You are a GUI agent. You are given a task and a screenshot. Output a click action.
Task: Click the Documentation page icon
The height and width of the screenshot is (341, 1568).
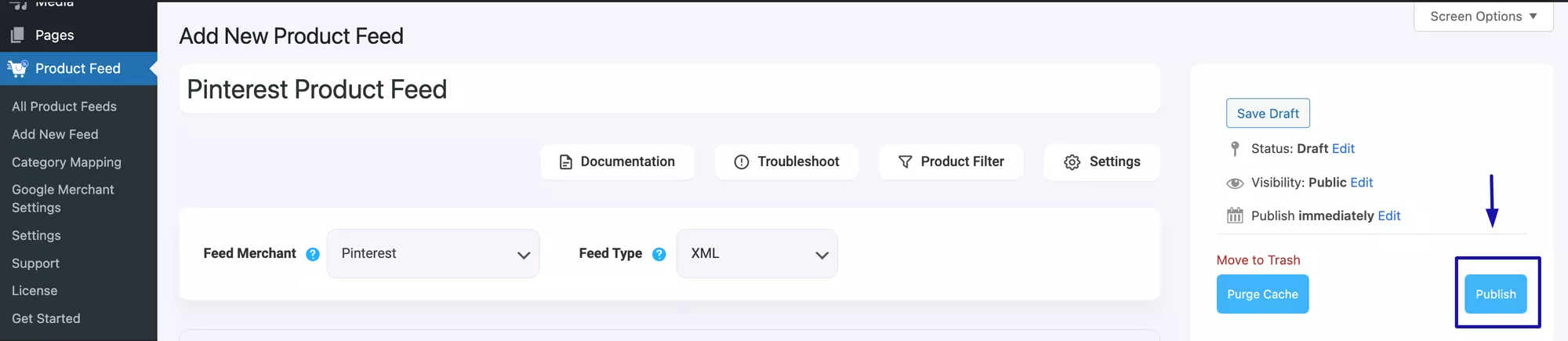point(565,162)
